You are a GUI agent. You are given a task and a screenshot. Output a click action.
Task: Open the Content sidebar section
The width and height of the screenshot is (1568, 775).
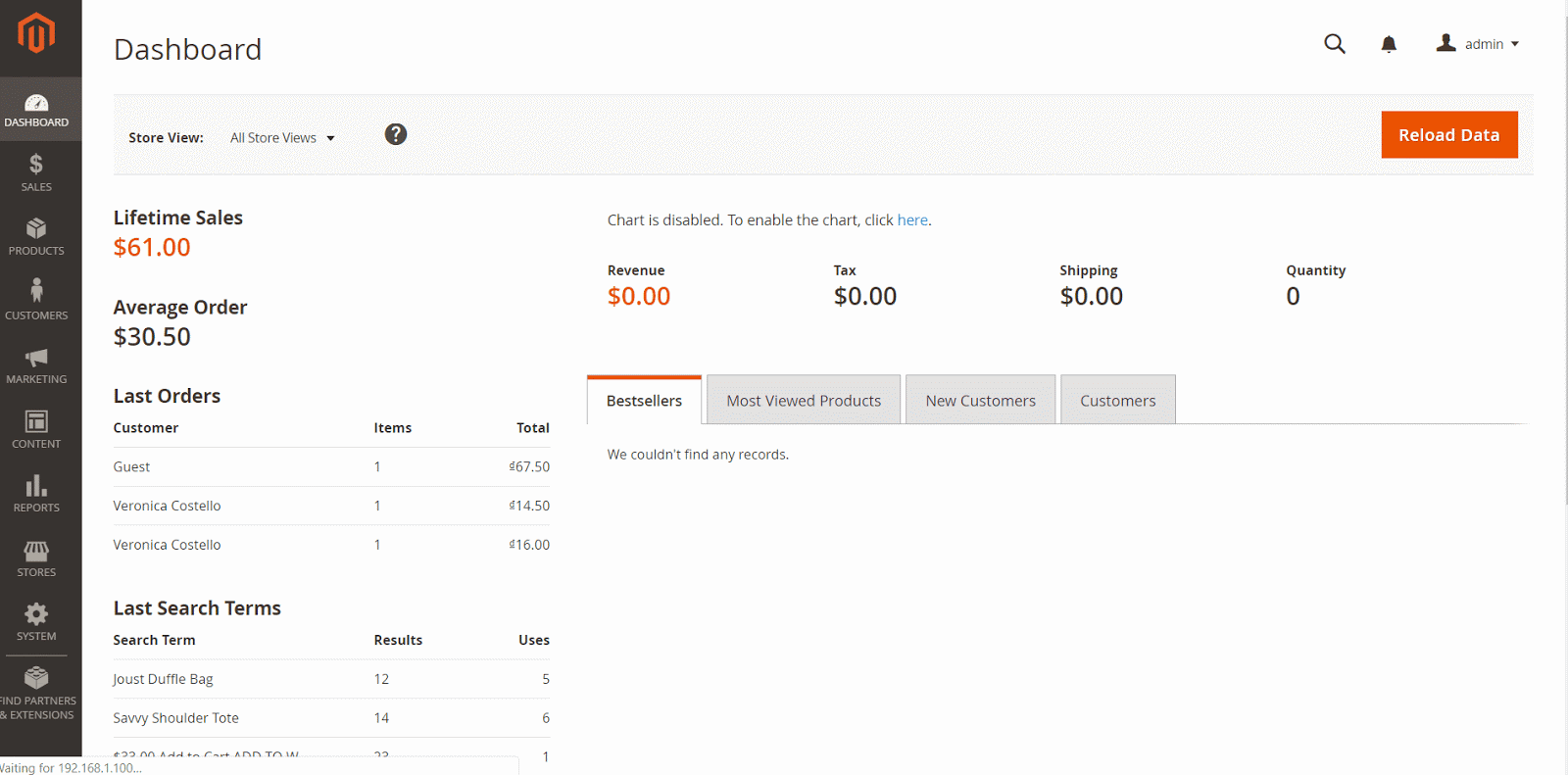[36, 429]
